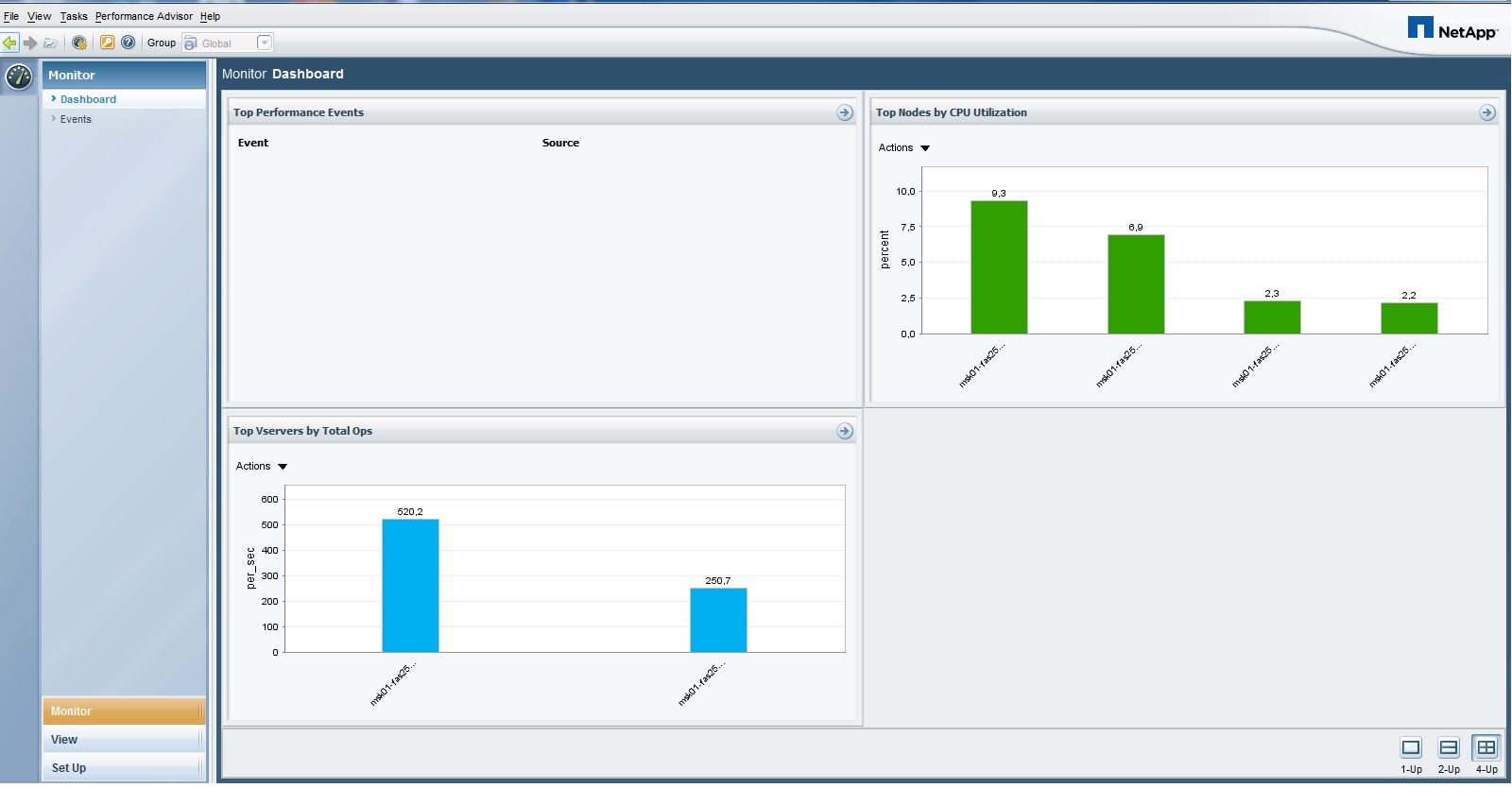Open the Help menu
Screen dimensions: 1512x805
(210, 16)
